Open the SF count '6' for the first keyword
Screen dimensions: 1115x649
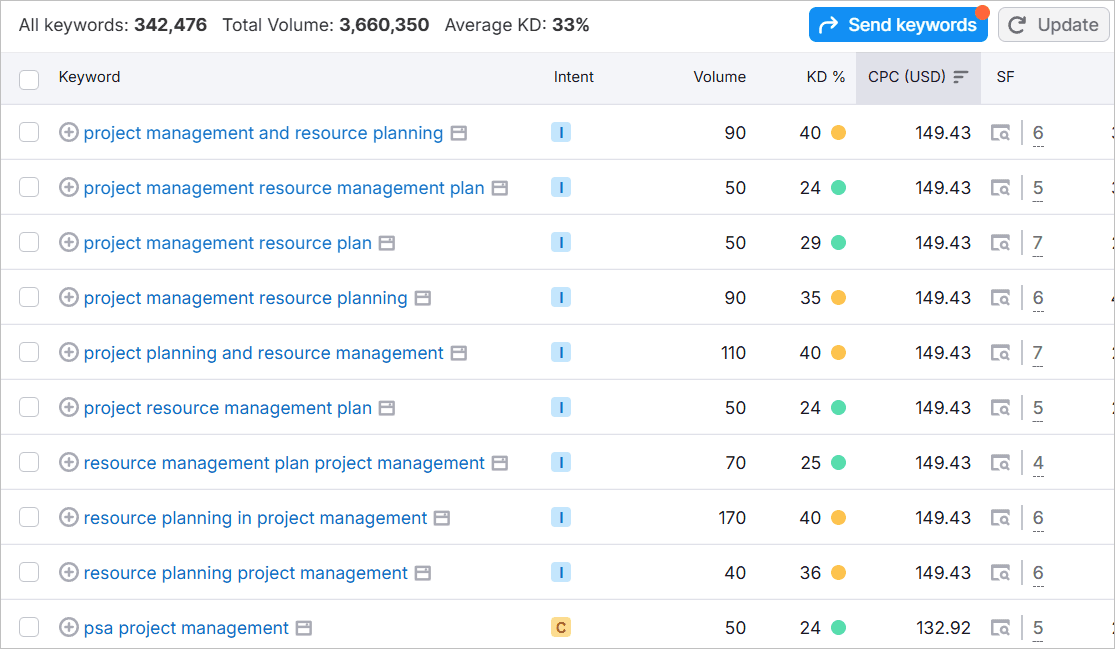coord(1037,132)
